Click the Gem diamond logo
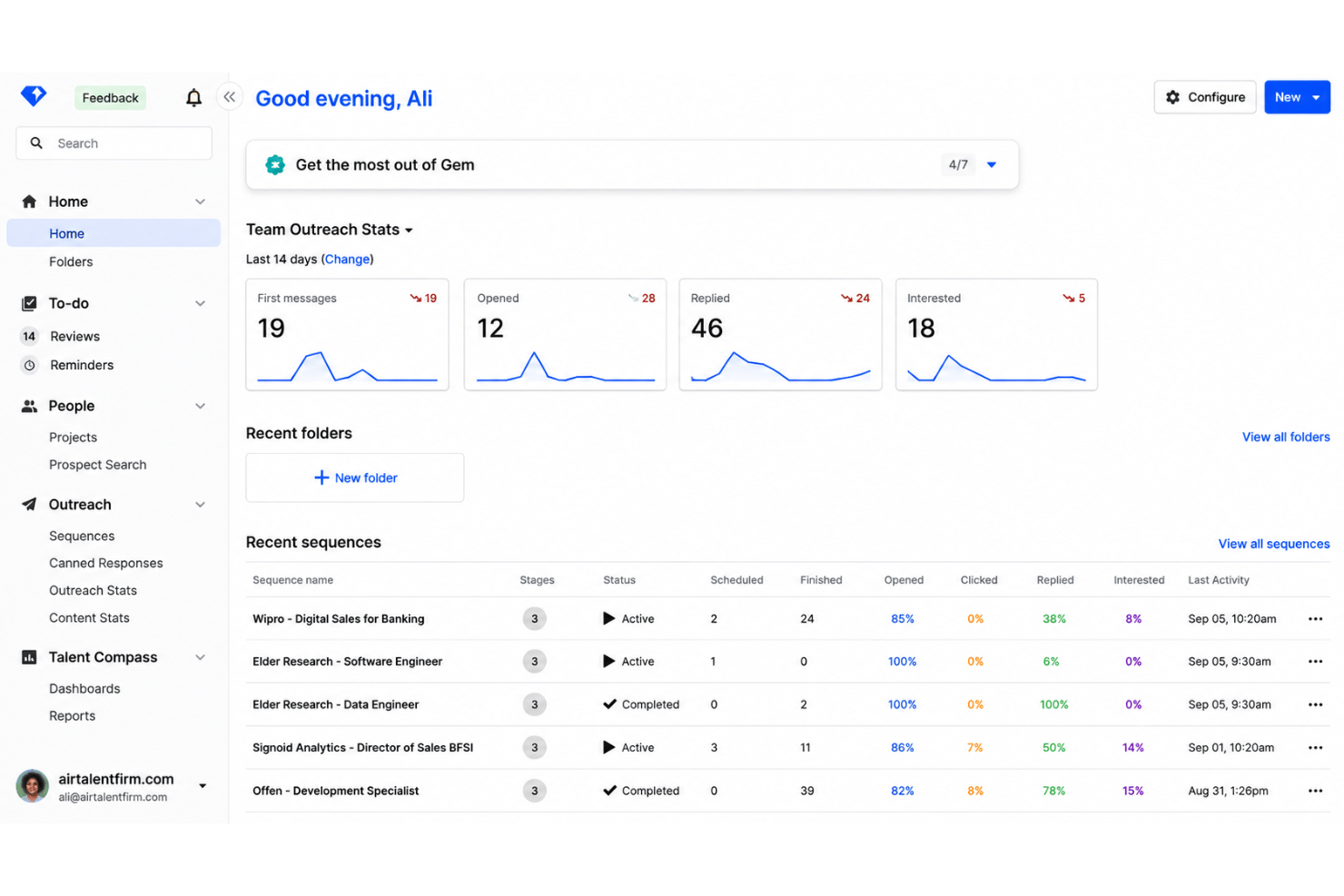This screenshot has height=896, width=1344. [x=34, y=95]
